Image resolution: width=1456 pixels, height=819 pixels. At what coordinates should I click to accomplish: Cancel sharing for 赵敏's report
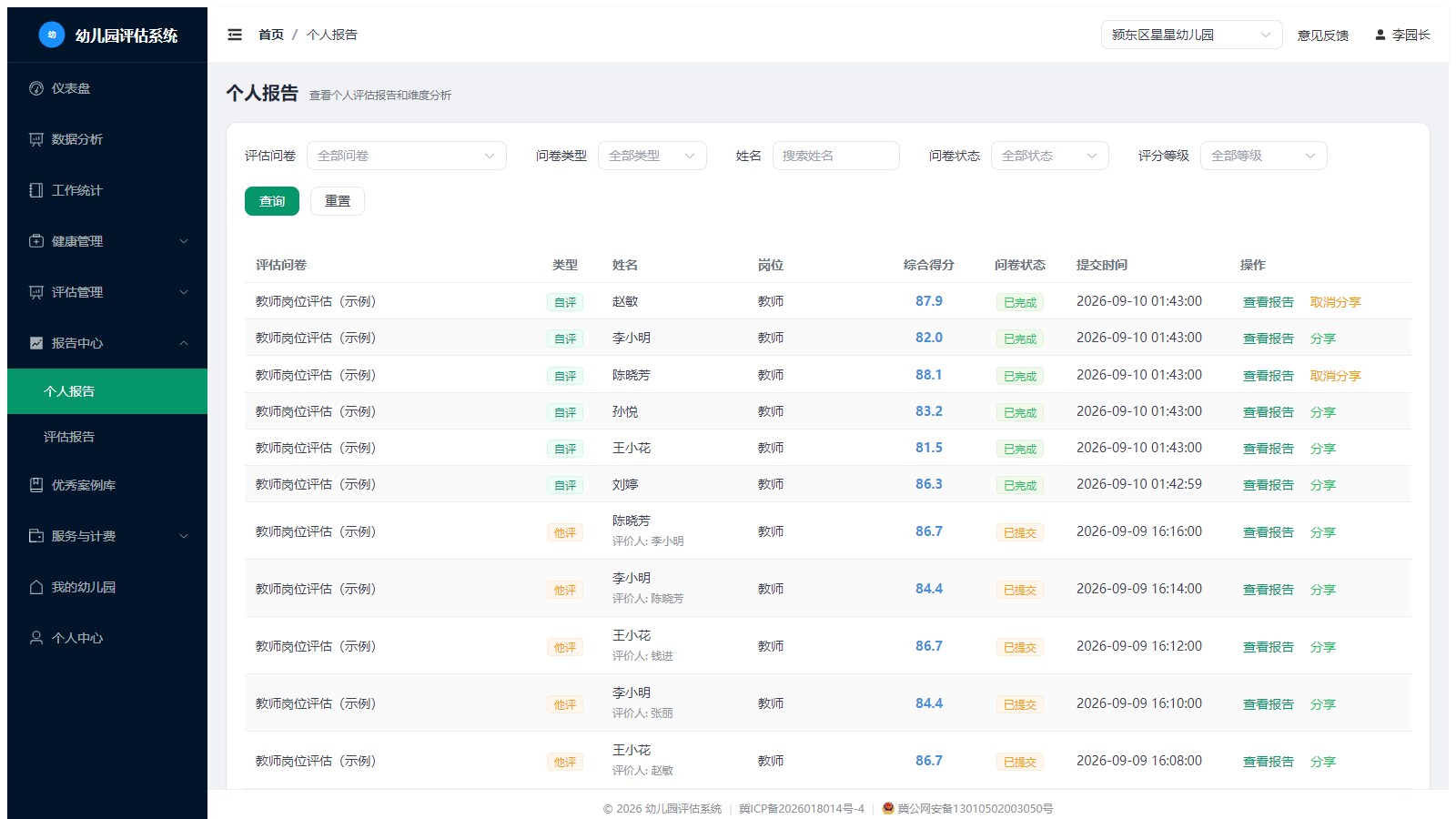(x=1336, y=302)
